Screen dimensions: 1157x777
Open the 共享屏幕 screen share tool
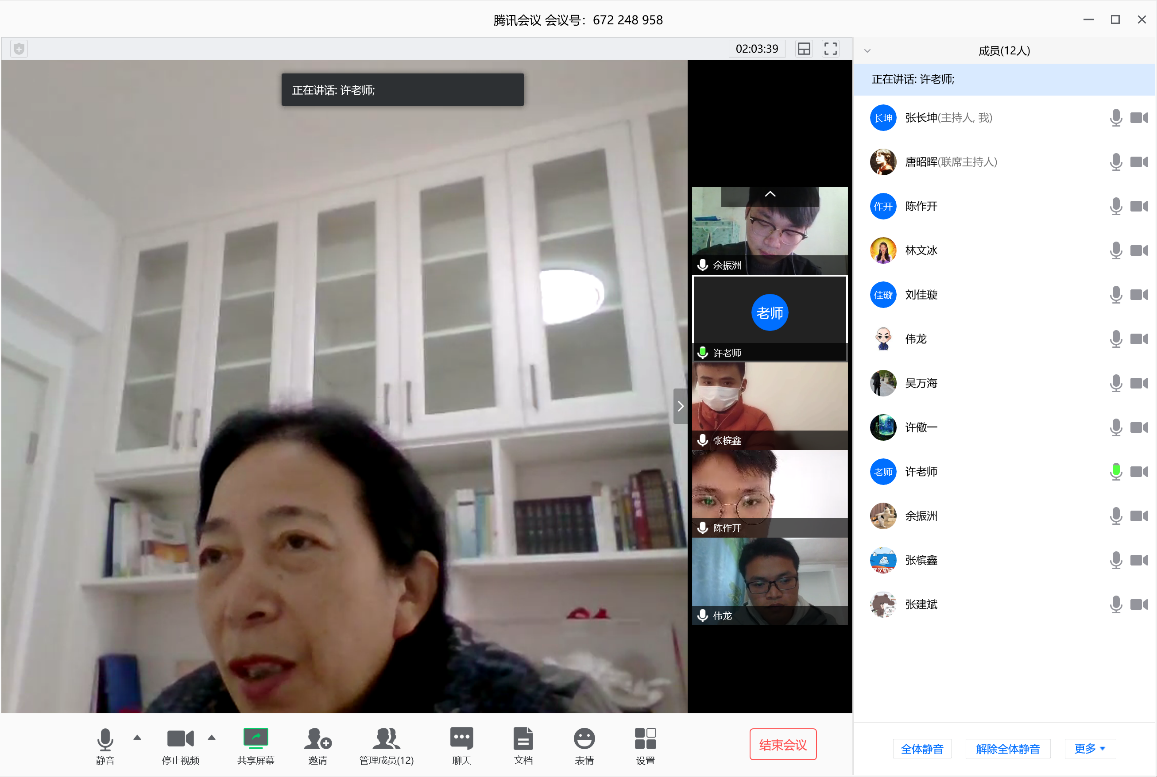pos(256,745)
